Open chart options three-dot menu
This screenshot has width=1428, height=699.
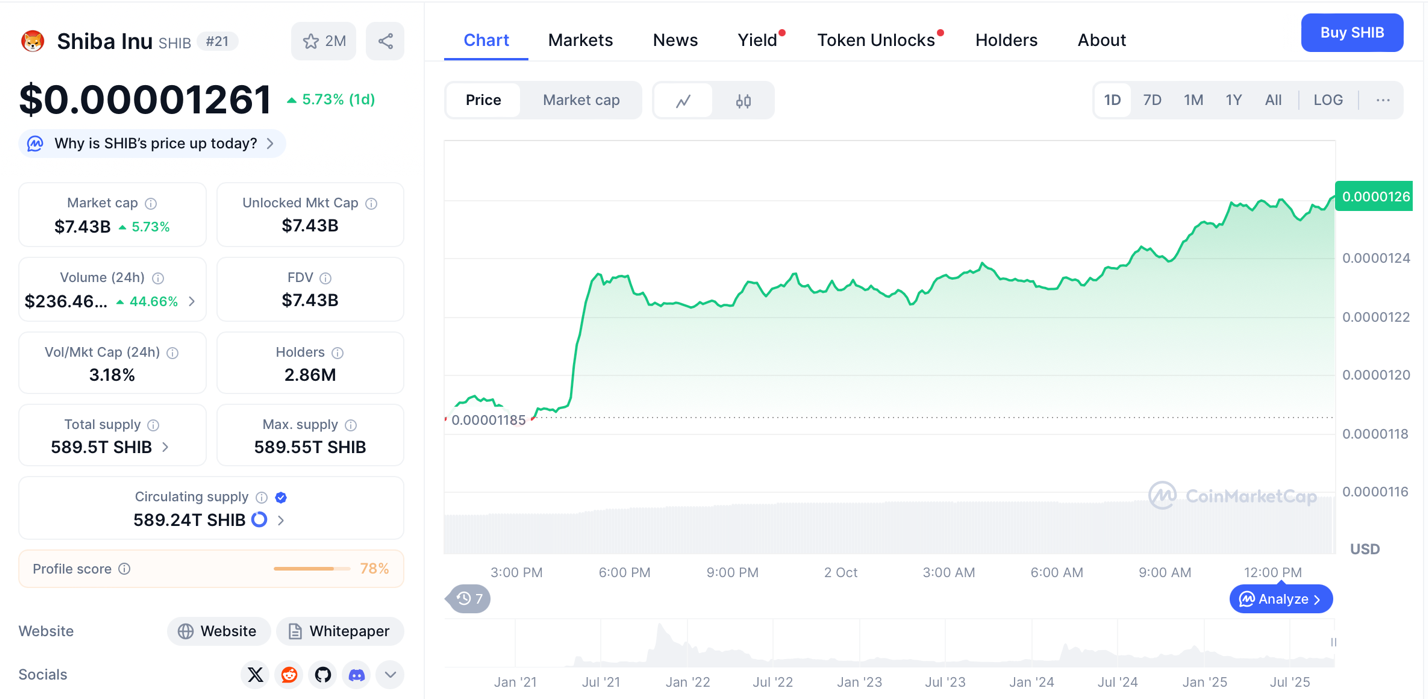[x=1383, y=100]
